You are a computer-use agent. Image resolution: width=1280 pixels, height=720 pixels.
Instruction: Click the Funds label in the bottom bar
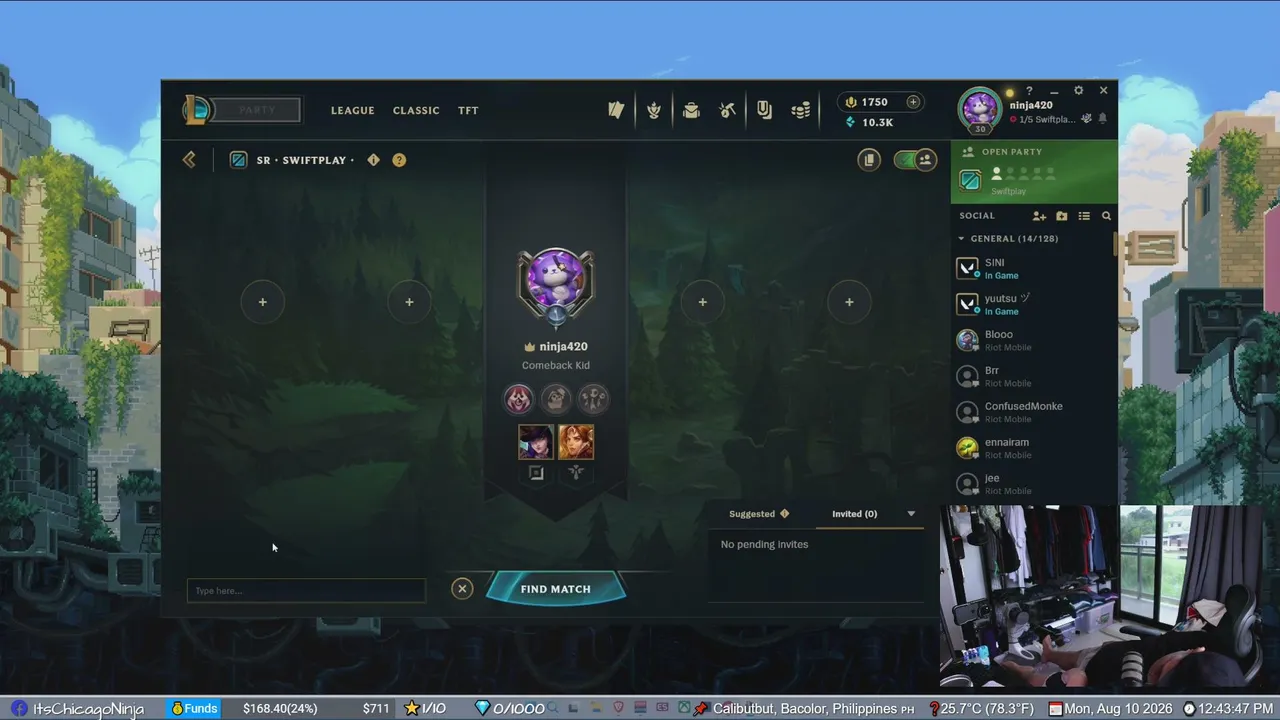(194, 709)
